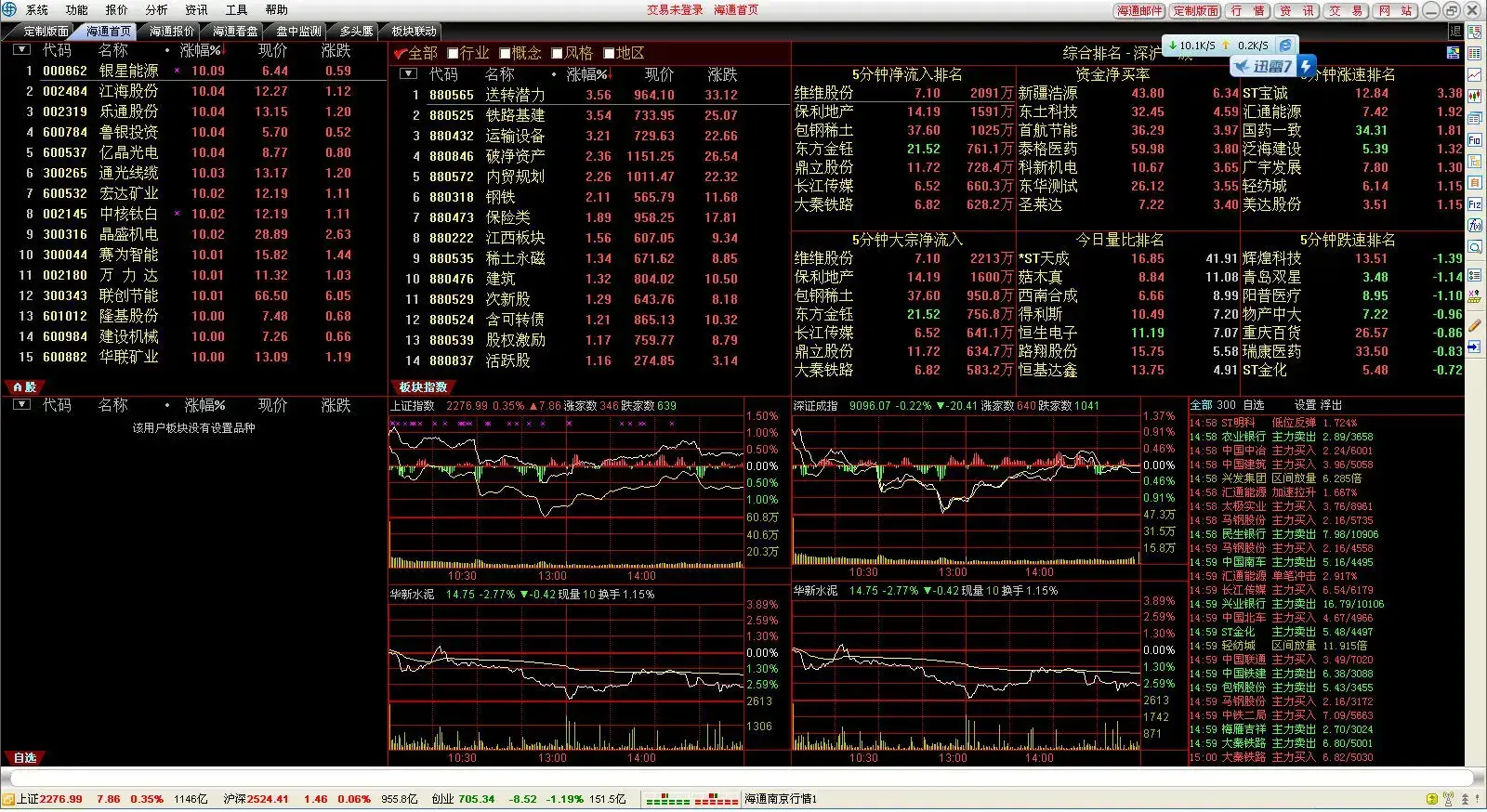Switch to the 板块联动 tab

pos(414,32)
